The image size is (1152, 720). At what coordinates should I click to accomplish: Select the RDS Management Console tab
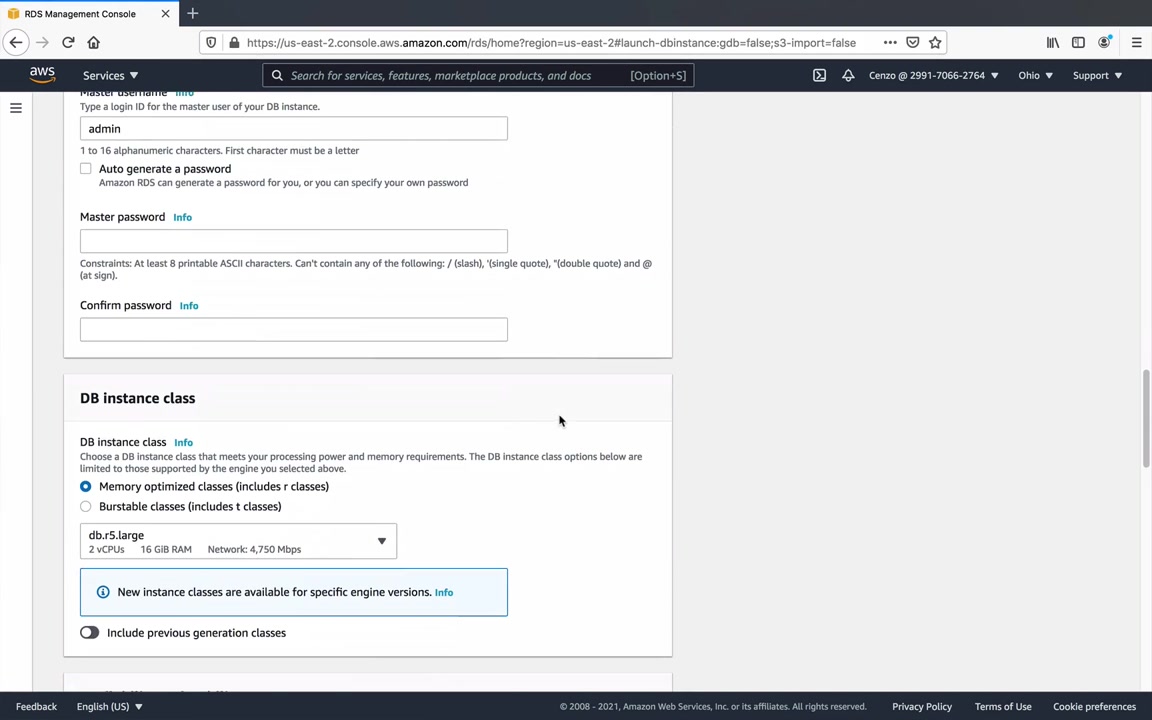(x=80, y=13)
